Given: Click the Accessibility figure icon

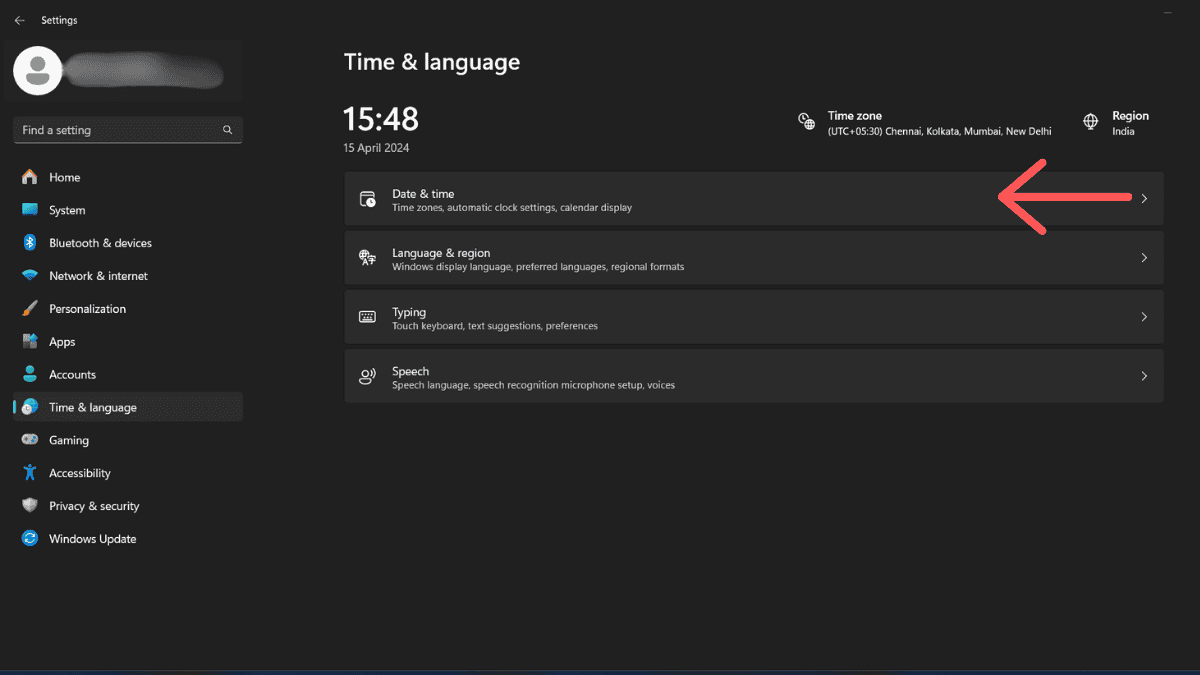Looking at the screenshot, I should click(x=30, y=473).
